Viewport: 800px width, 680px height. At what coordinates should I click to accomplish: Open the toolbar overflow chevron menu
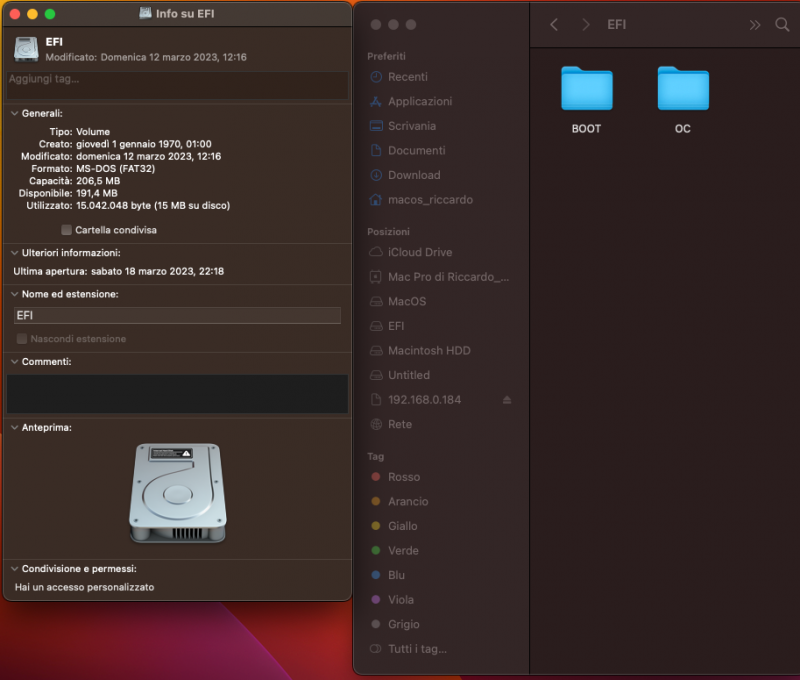click(x=755, y=25)
